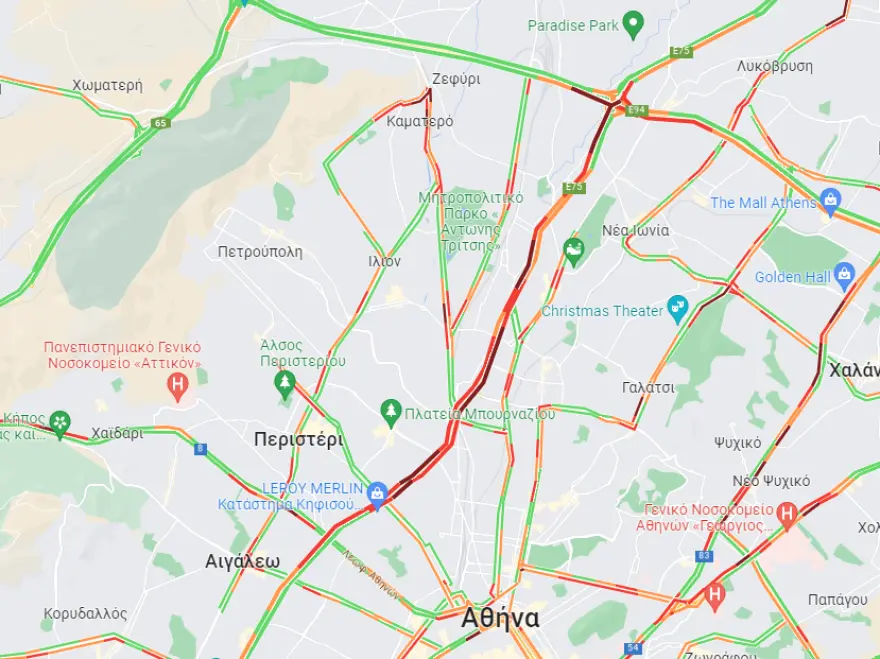Click the Αθήνα city label

point(500,618)
